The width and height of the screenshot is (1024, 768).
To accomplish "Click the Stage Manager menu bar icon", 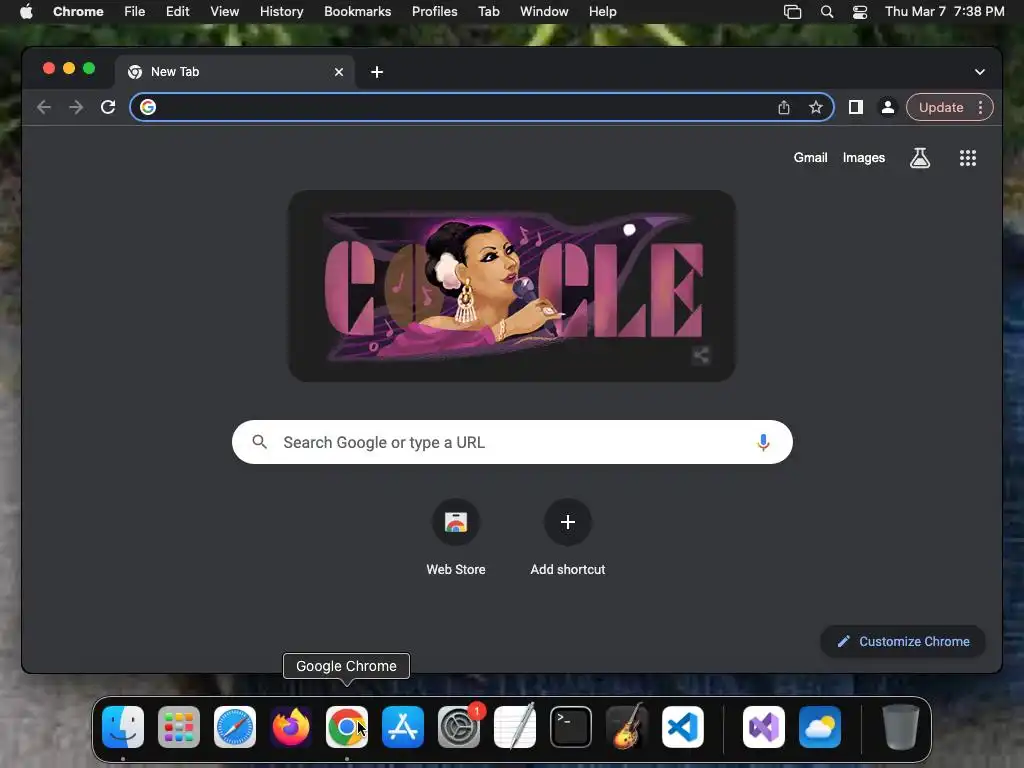I will click(x=792, y=12).
